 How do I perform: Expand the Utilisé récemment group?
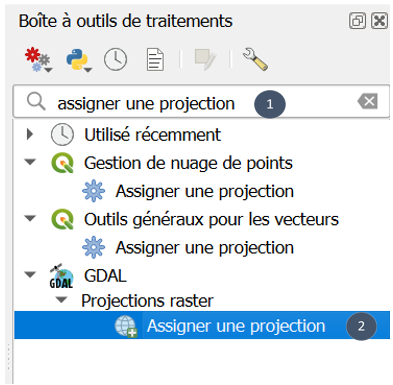tap(30, 134)
